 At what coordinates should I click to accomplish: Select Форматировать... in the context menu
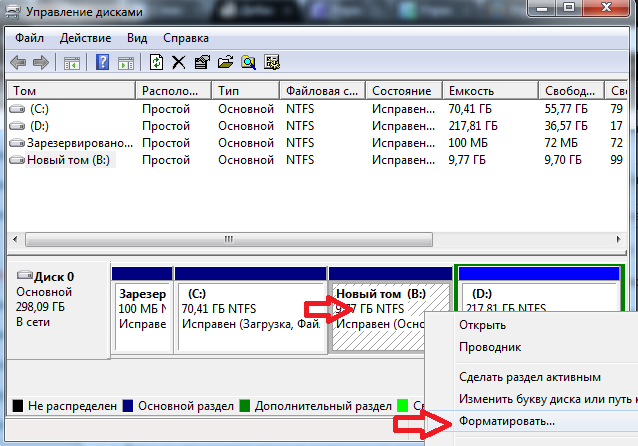point(506,422)
